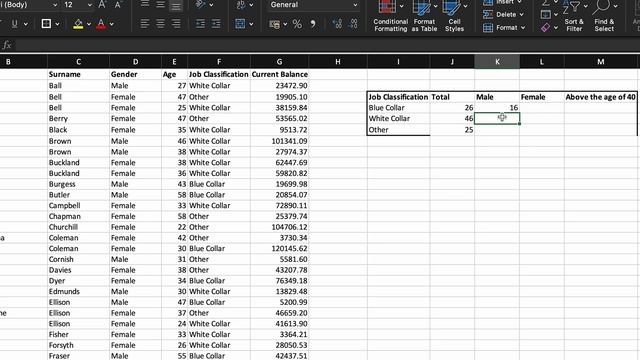
Task: Select the surname cell Edmunds
Action: click(78, 291)
